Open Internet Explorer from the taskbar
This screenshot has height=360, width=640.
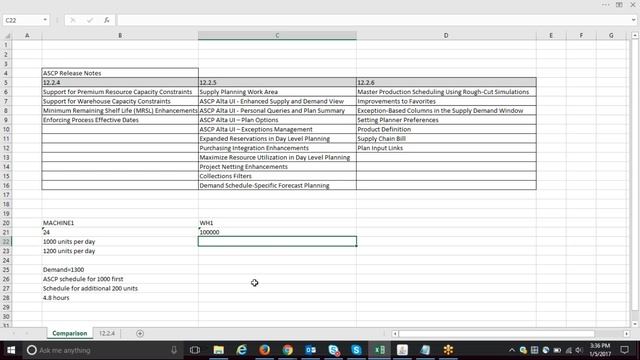click(242, 350)
